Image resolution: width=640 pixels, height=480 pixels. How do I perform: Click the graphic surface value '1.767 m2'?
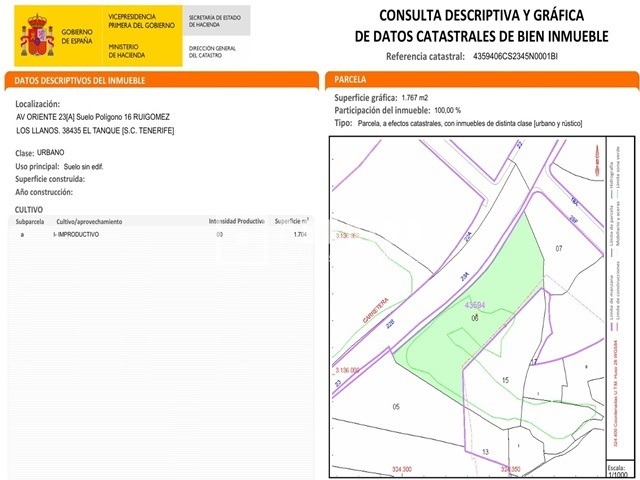[415, 98]
